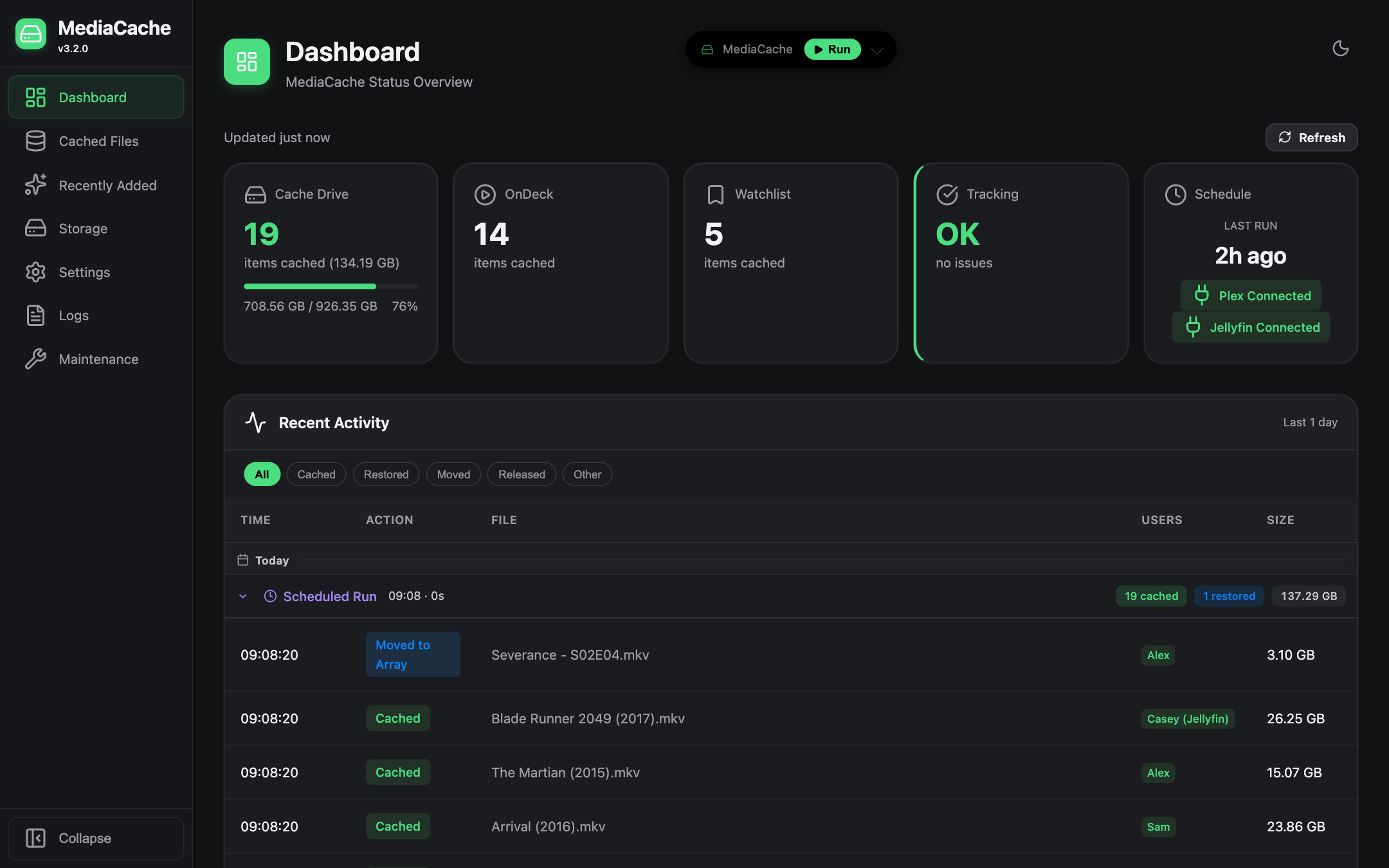Filter activity by Released

[522, 474]
